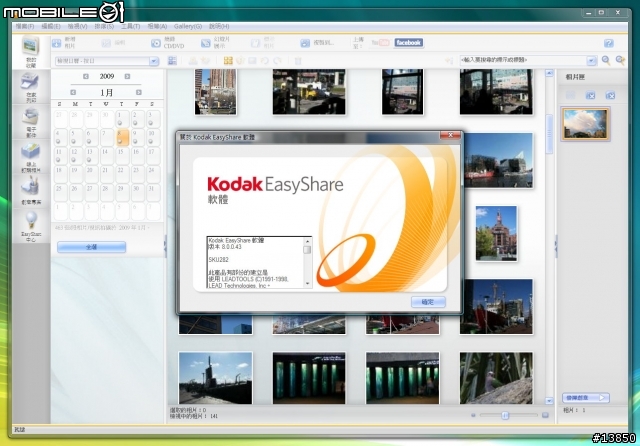This screenshot has height=446, width=640.
Task: Click the large thumbnails icon right of zoom slider
Action: [545, 415]
